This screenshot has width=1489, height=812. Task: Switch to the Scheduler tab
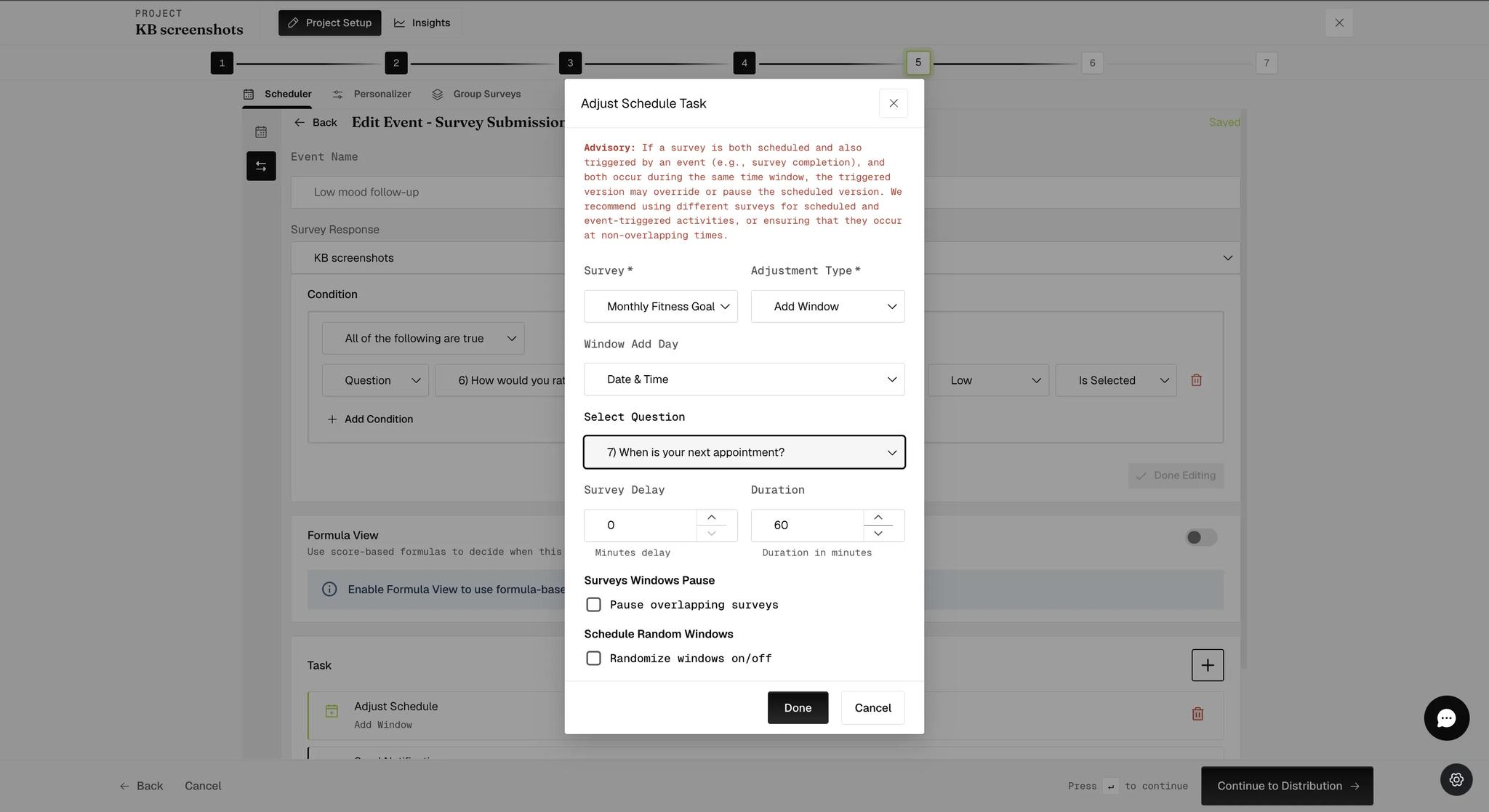277,94
